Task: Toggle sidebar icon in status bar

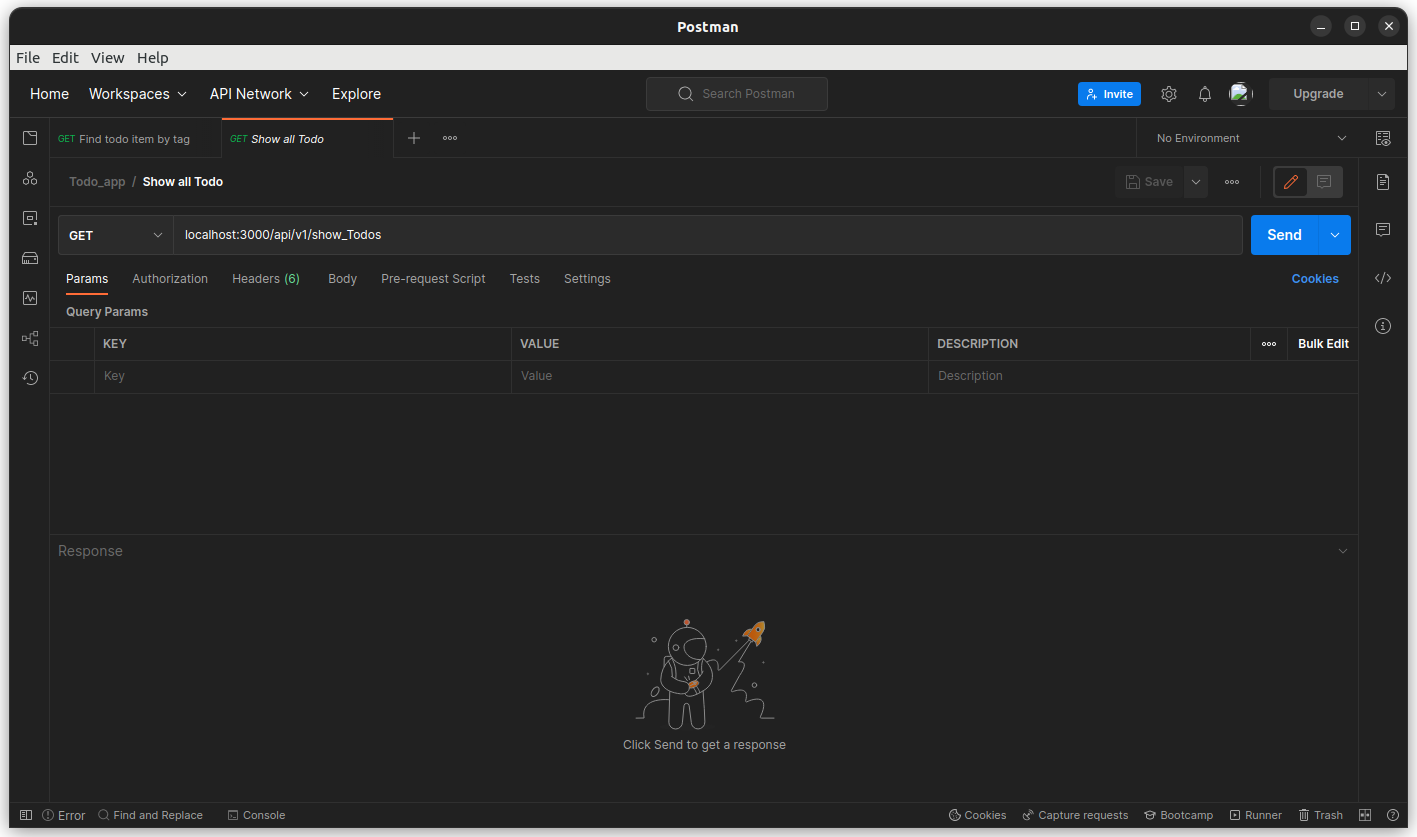Action: [x=26, y=815]
